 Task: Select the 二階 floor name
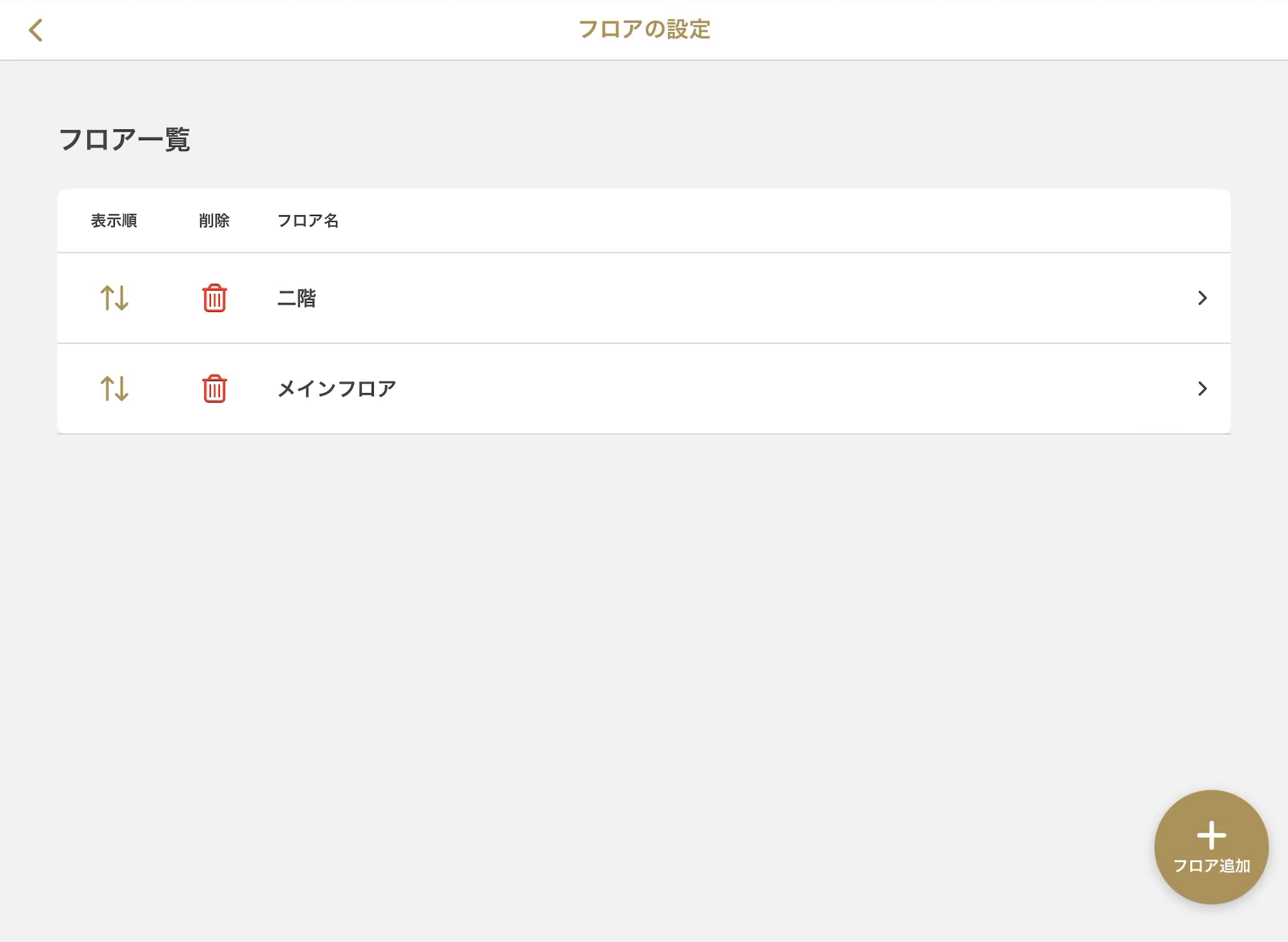[297, 298]
